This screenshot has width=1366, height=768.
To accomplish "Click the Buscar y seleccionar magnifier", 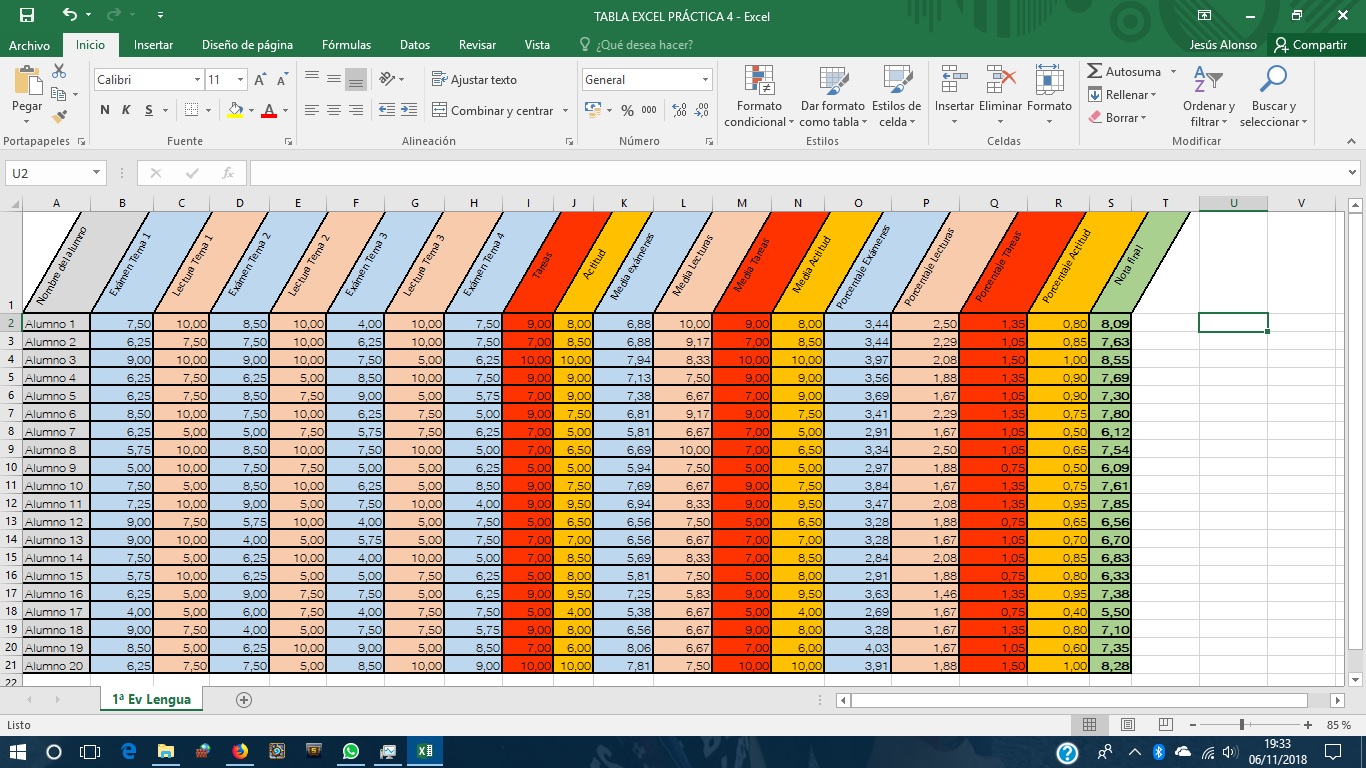I will coord(1273,81).
